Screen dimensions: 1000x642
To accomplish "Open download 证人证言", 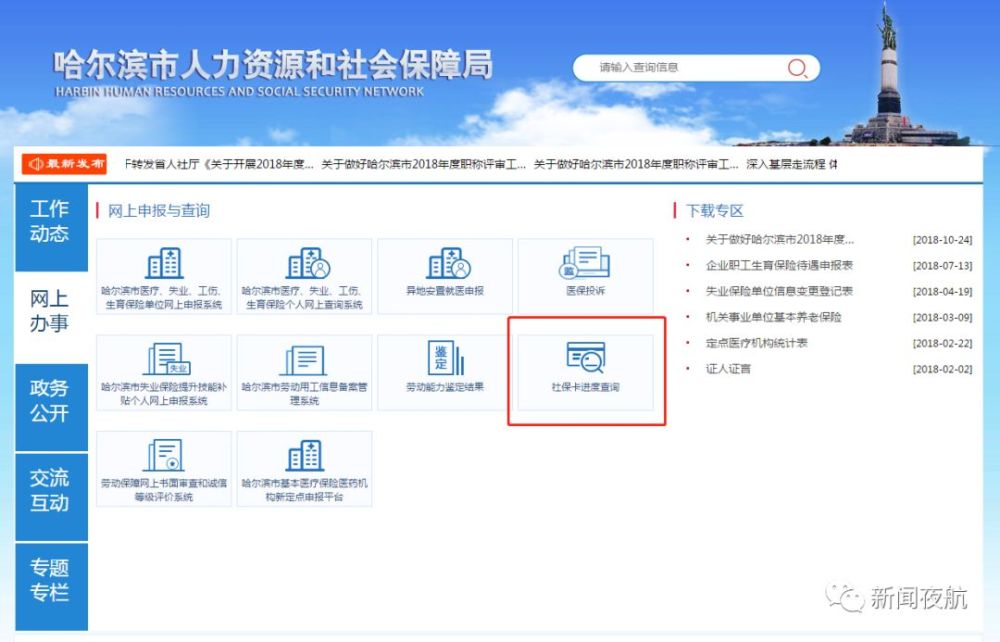I will tap(728, 368).
